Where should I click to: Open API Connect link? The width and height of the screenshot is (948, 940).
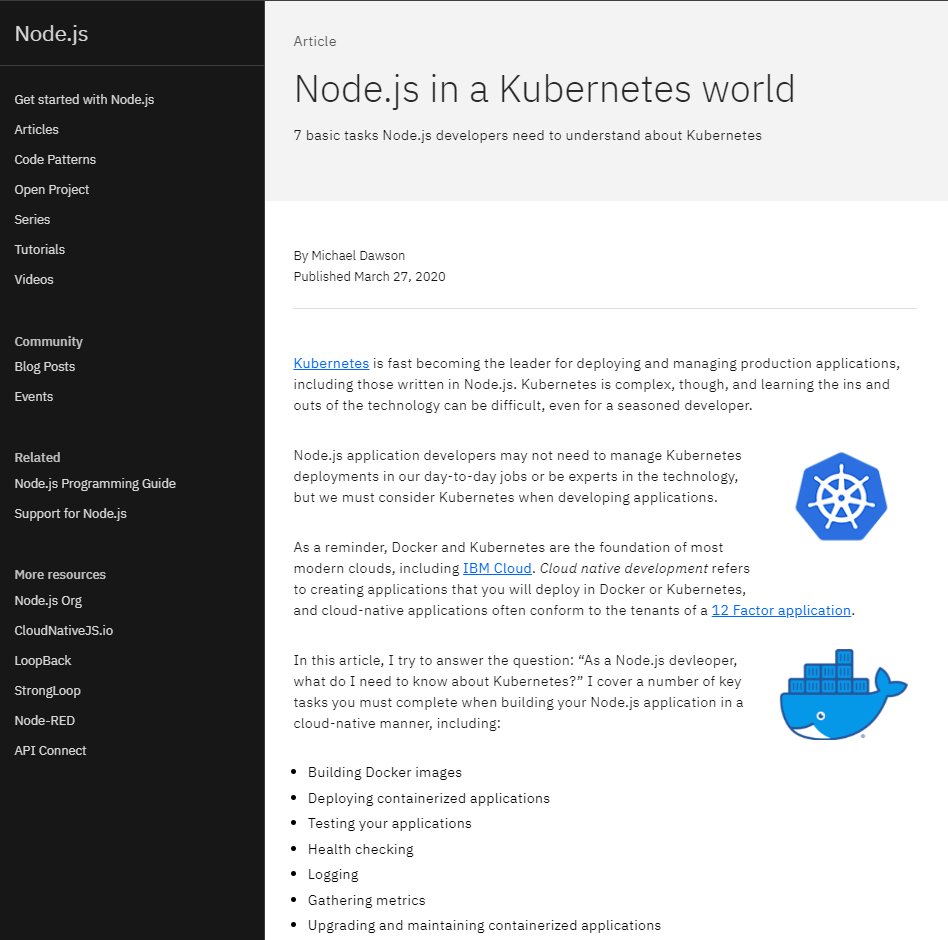pyautogui.click(x=50, y=751)
